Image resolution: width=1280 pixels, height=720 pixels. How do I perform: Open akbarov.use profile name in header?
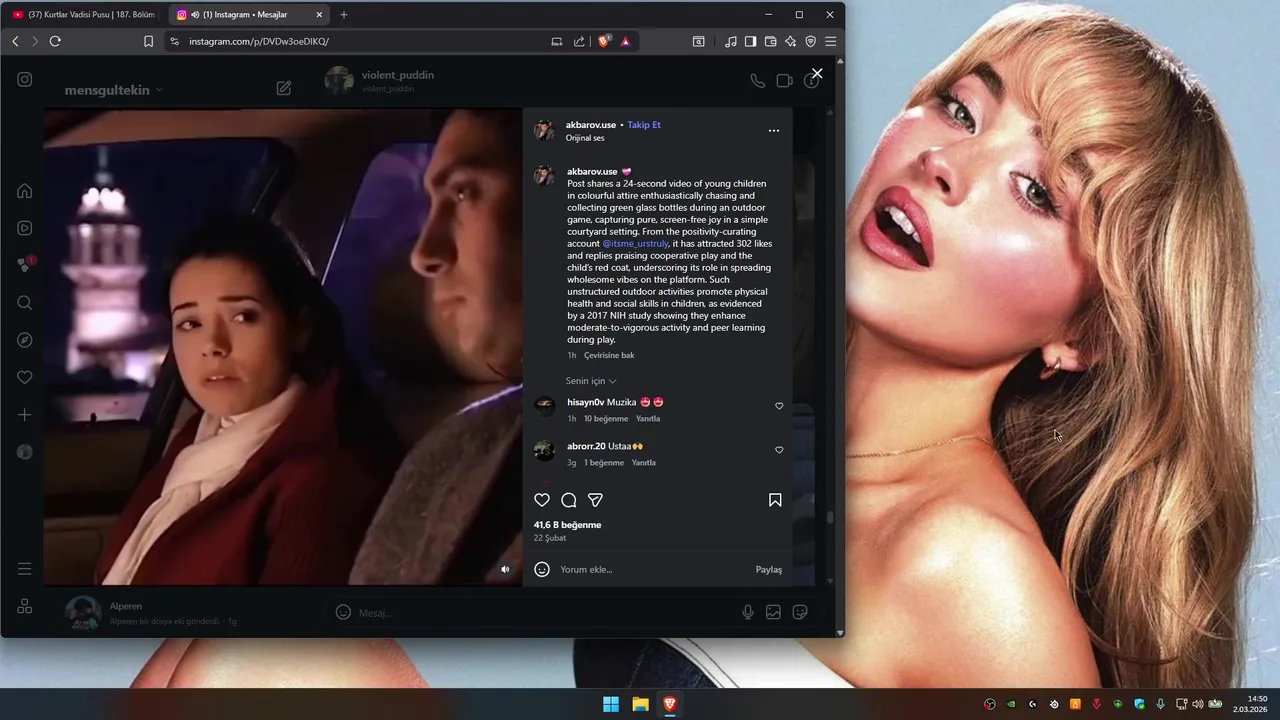(591, 125)
